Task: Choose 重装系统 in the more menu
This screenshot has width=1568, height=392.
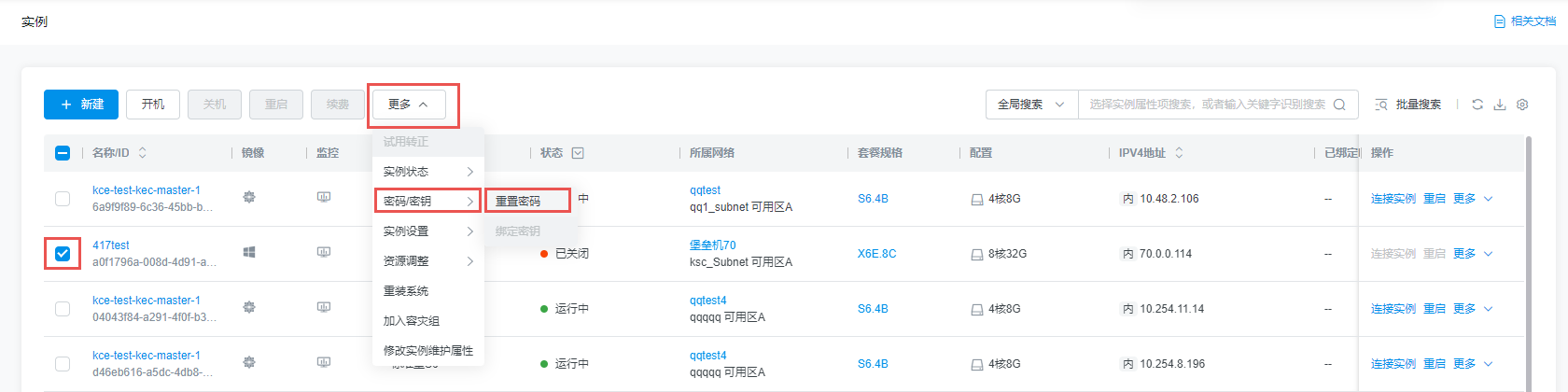Action: tap(406, 291)
